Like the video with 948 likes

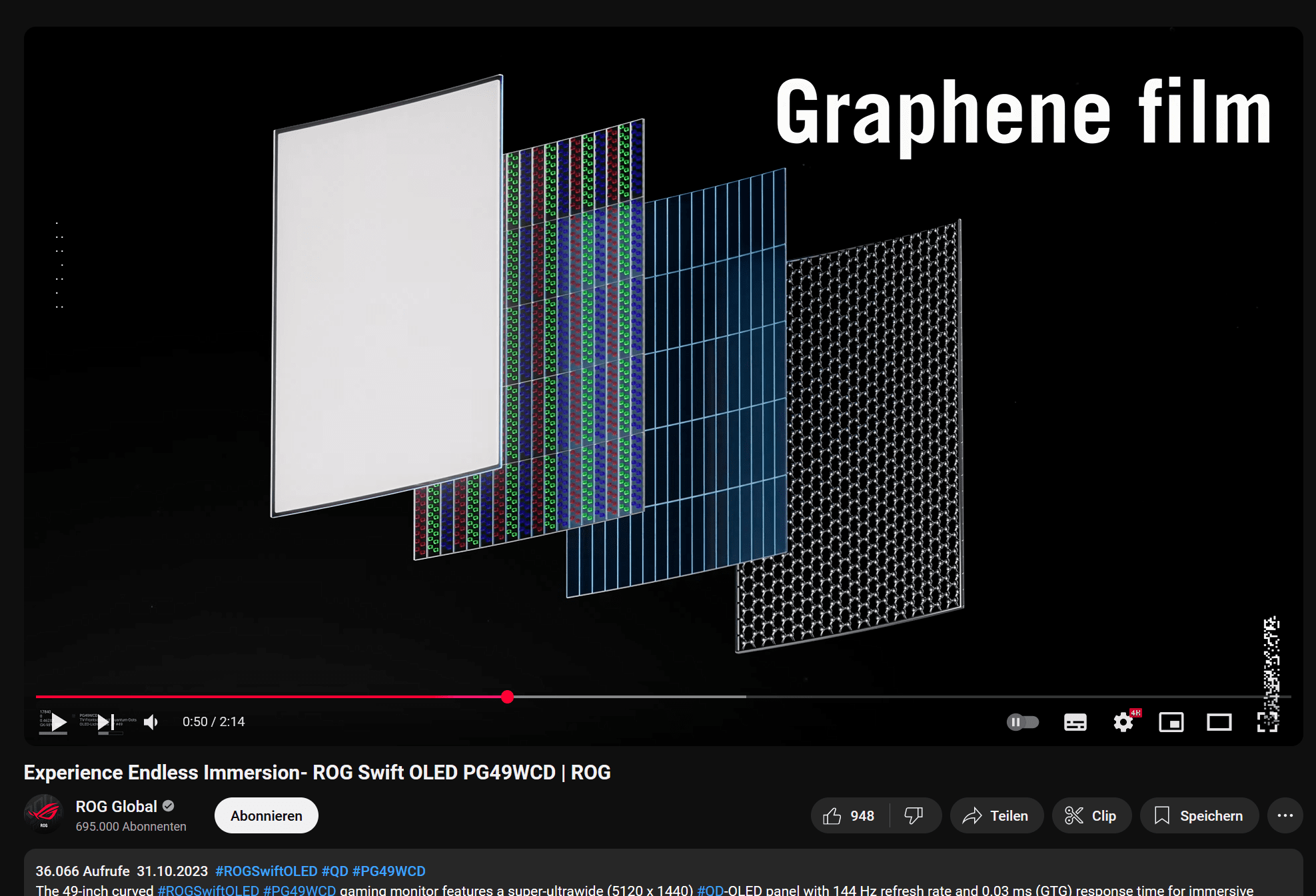pos(850,815)
